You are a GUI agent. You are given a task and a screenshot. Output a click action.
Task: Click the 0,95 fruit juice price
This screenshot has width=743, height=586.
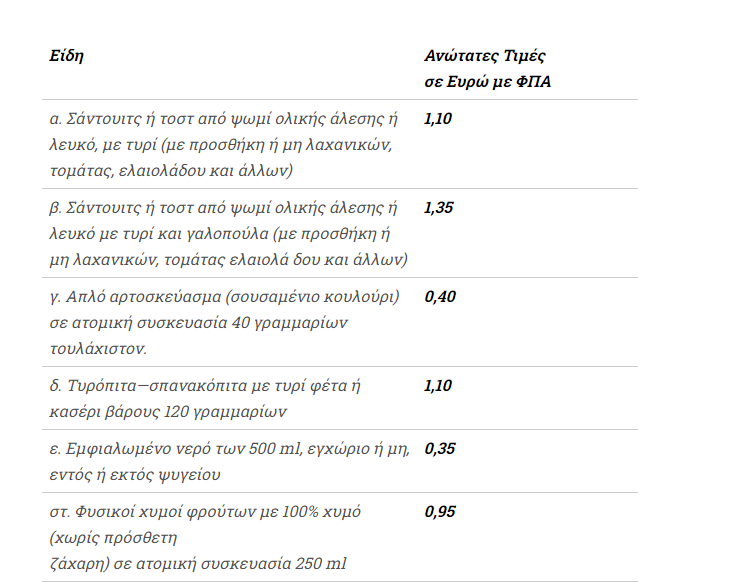(440, 512)
